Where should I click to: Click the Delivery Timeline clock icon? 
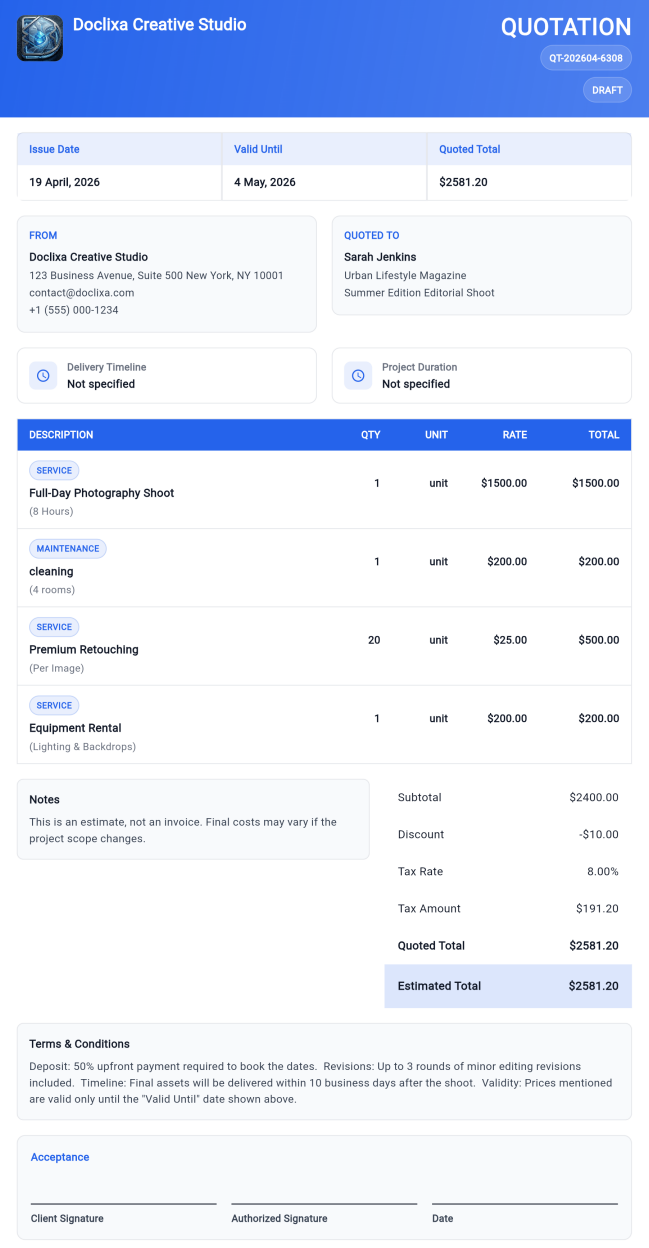43,375
